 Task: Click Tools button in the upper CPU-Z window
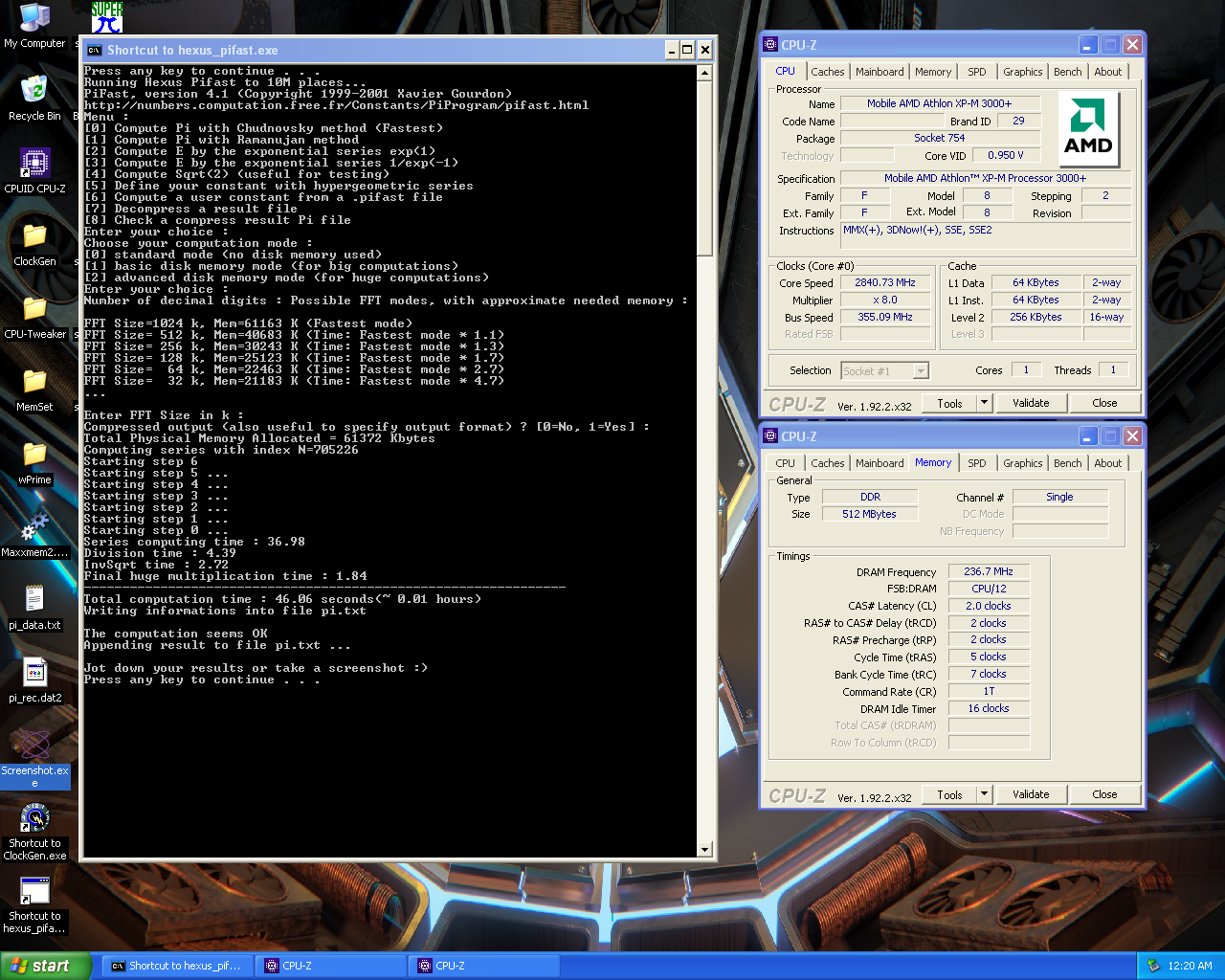pyautogui.click(x=949, y=403)
